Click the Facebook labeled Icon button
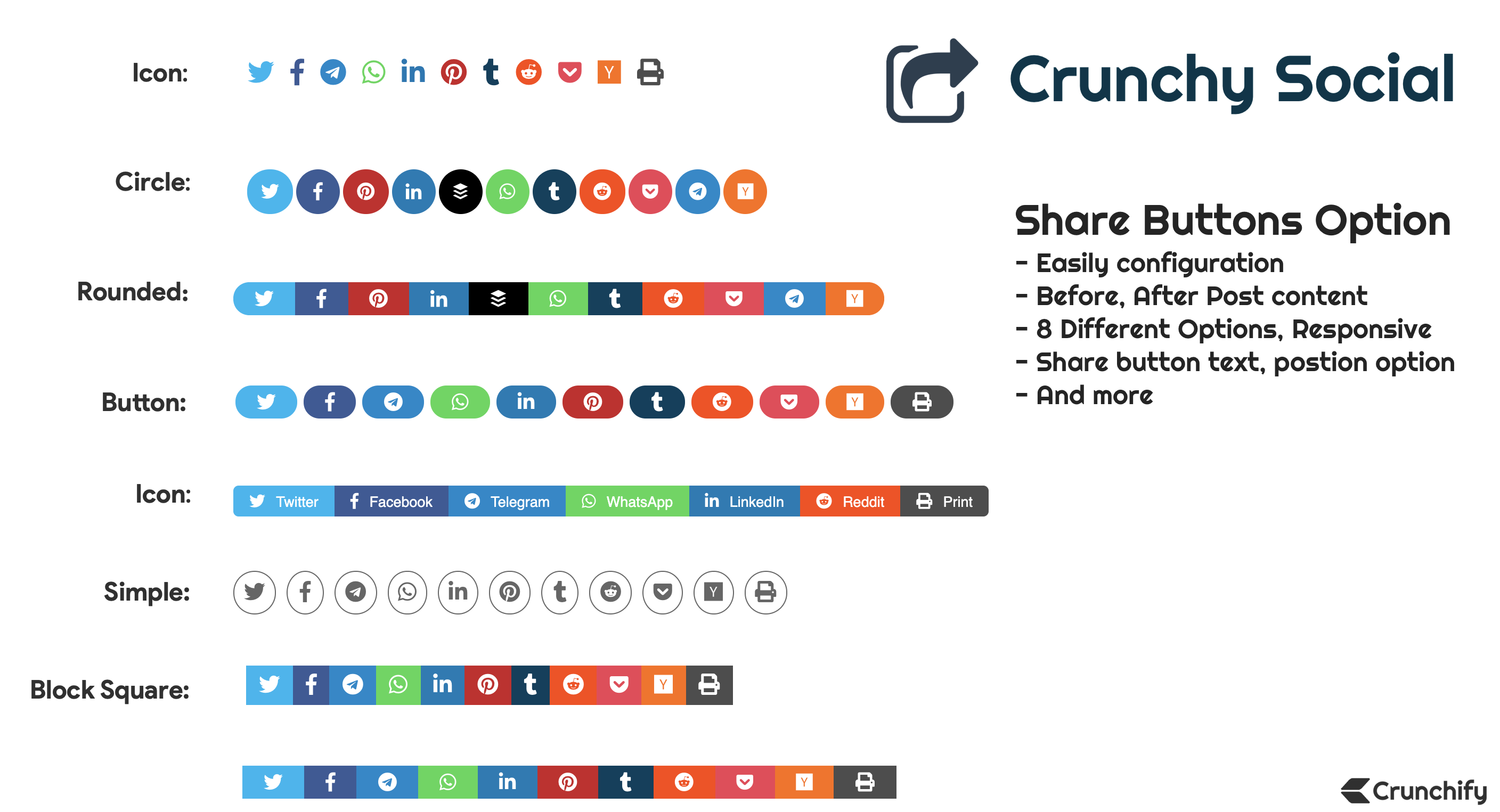 tap(389, 501)
